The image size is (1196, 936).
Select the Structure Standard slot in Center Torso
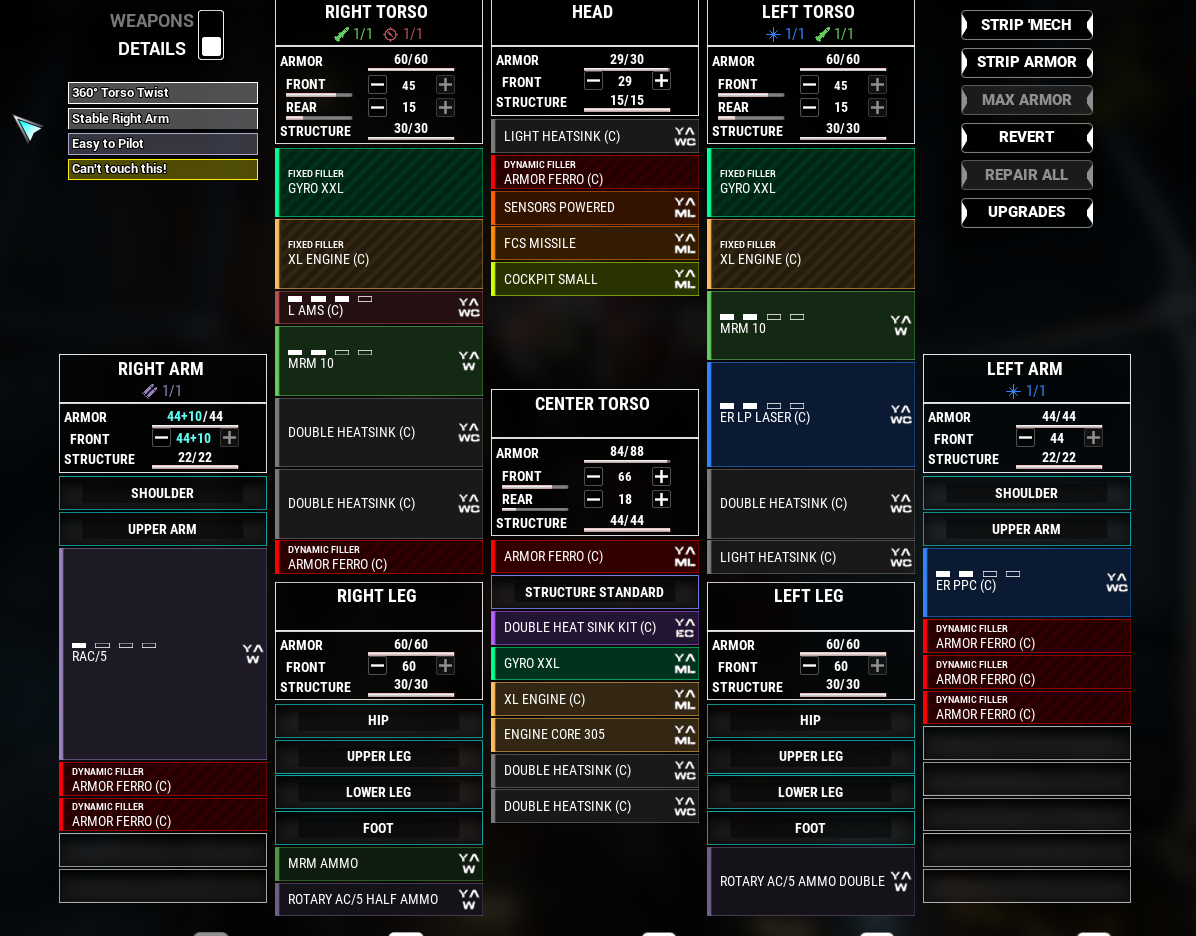point(595,592)
